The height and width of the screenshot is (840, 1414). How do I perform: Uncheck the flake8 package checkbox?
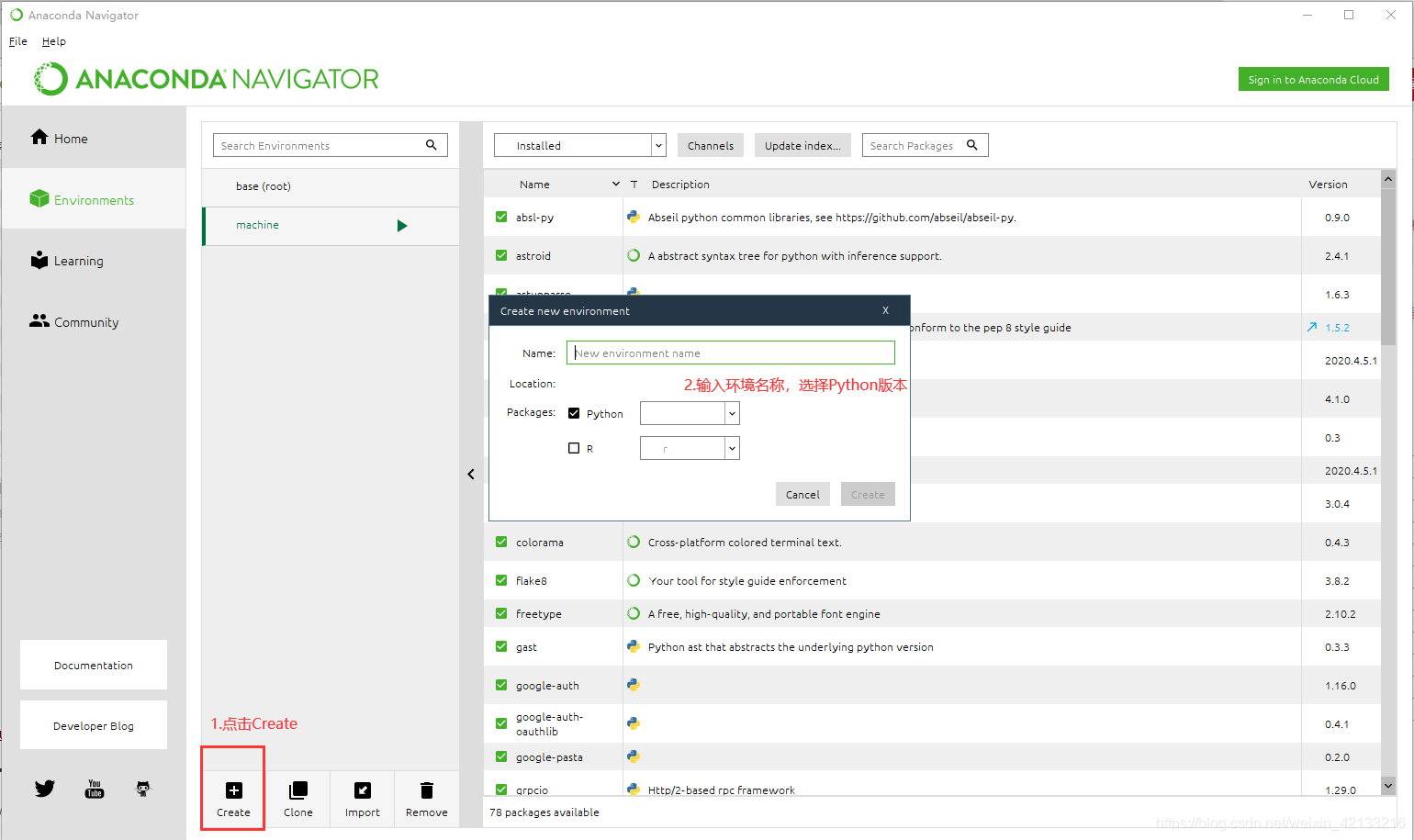click(501, 580)
